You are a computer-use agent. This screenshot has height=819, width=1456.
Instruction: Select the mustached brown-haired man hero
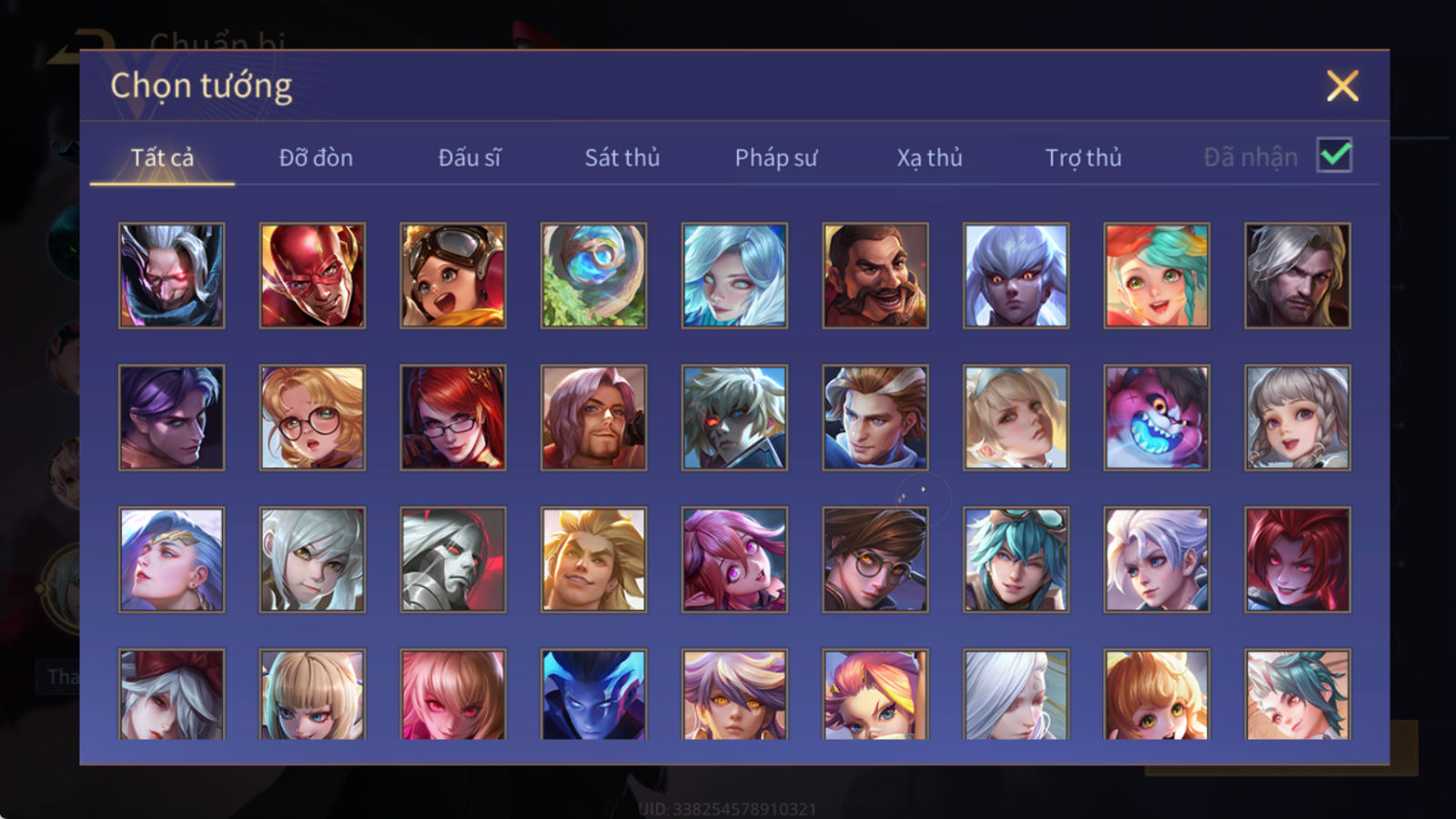click(x=875, y=276)
